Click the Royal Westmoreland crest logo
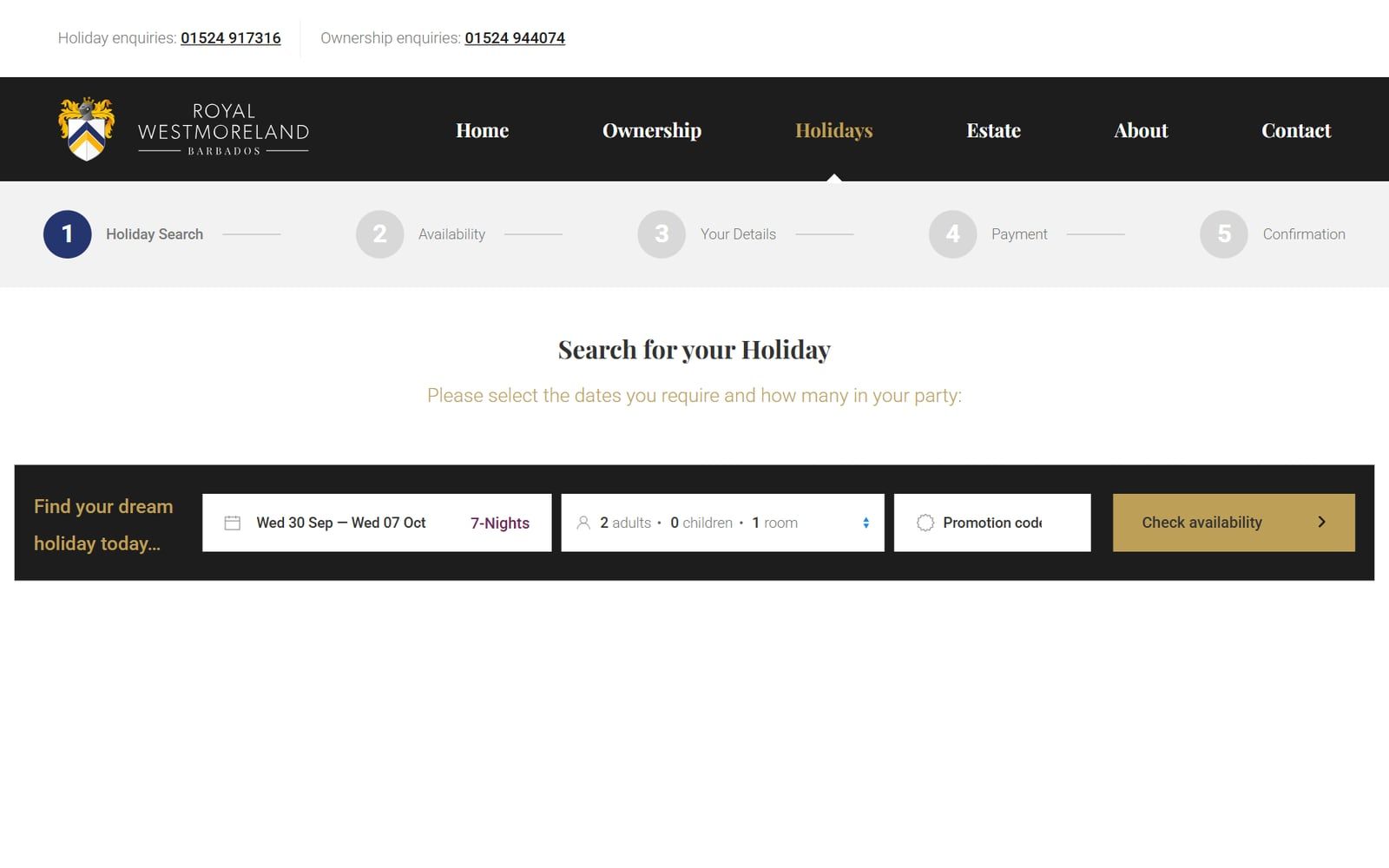Screen dimensions: 1389x868 coord(86,129)
